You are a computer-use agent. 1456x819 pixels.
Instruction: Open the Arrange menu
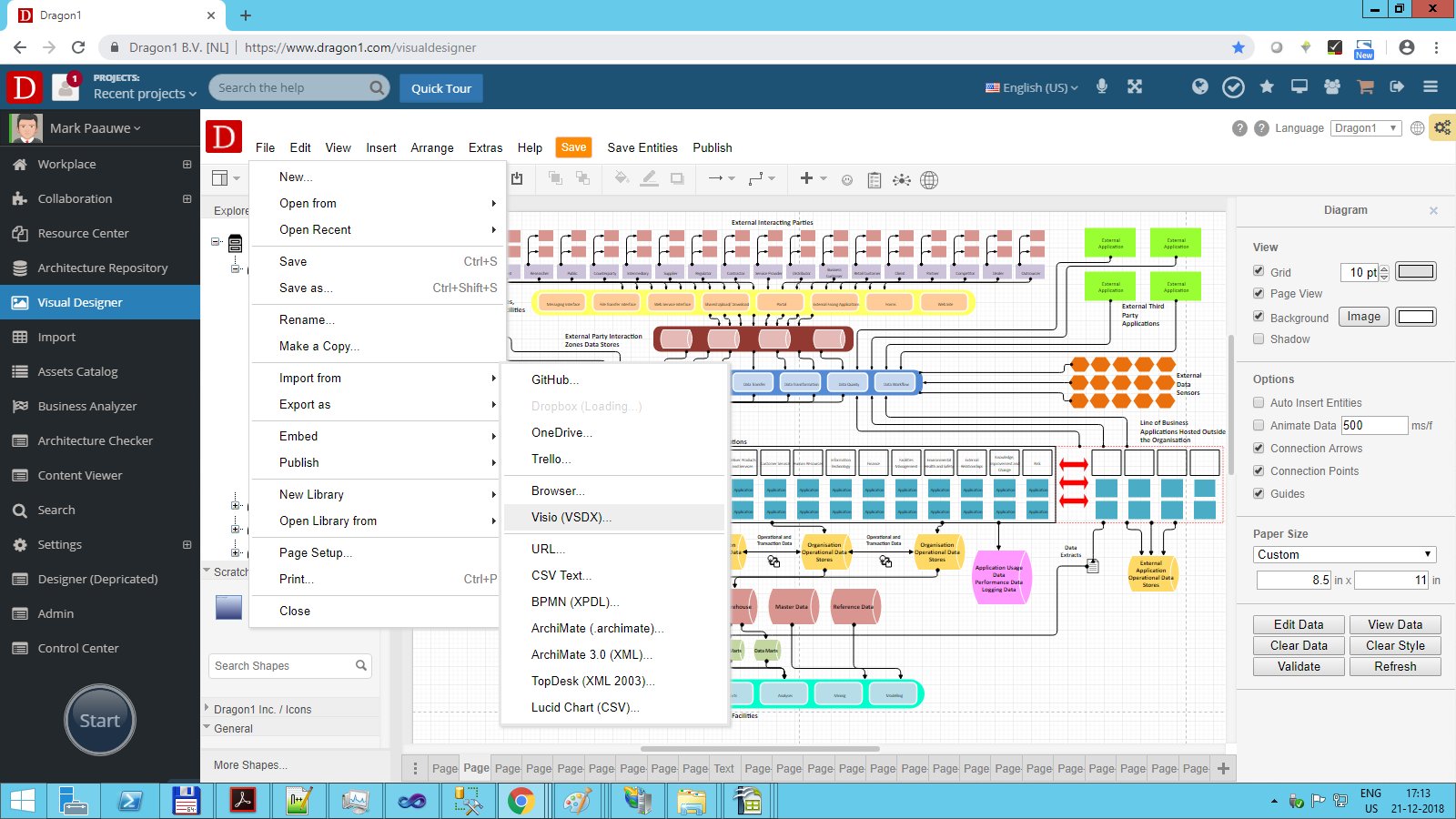(x=431, y=147)
